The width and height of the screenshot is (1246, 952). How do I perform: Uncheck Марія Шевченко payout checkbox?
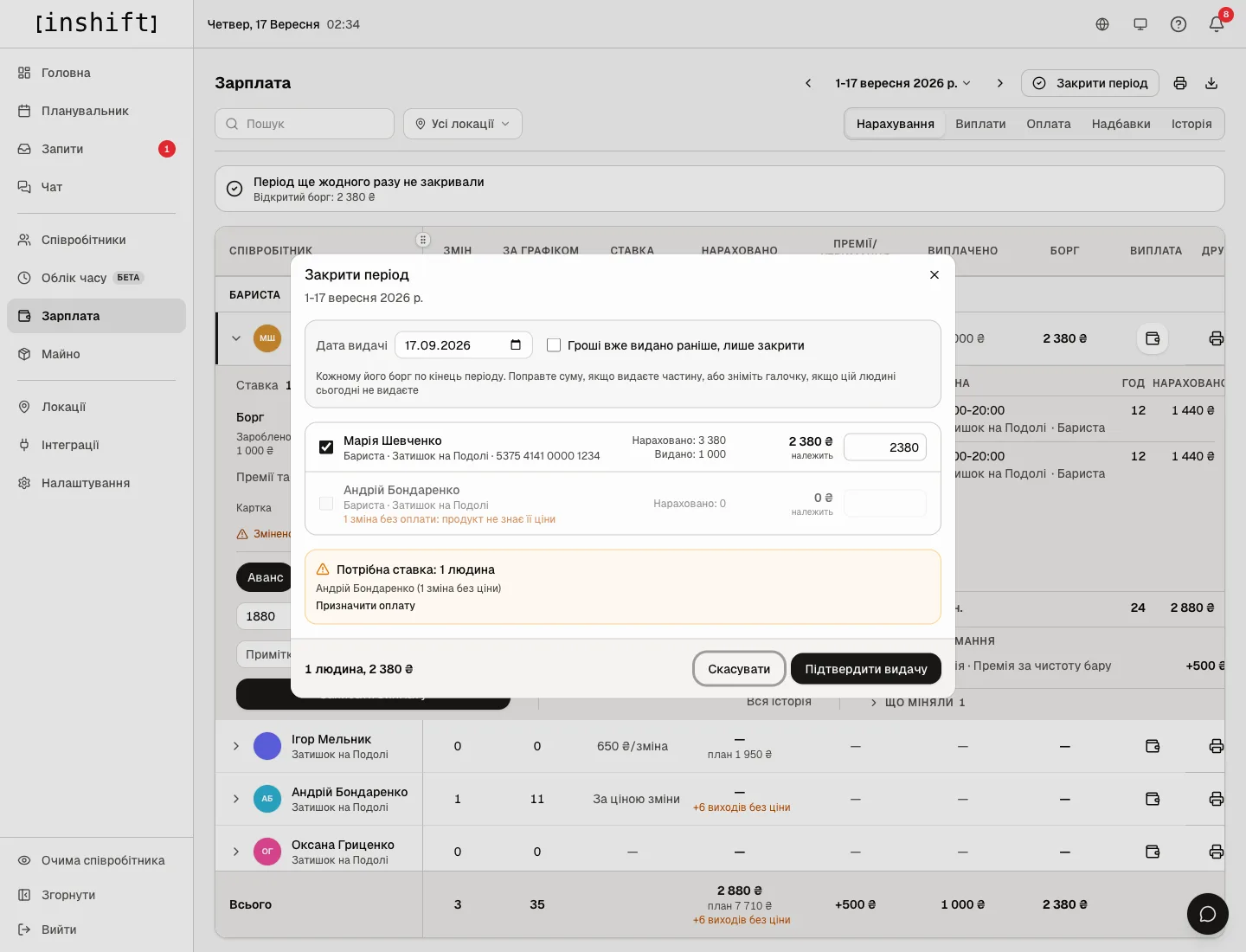pos(326,447)
